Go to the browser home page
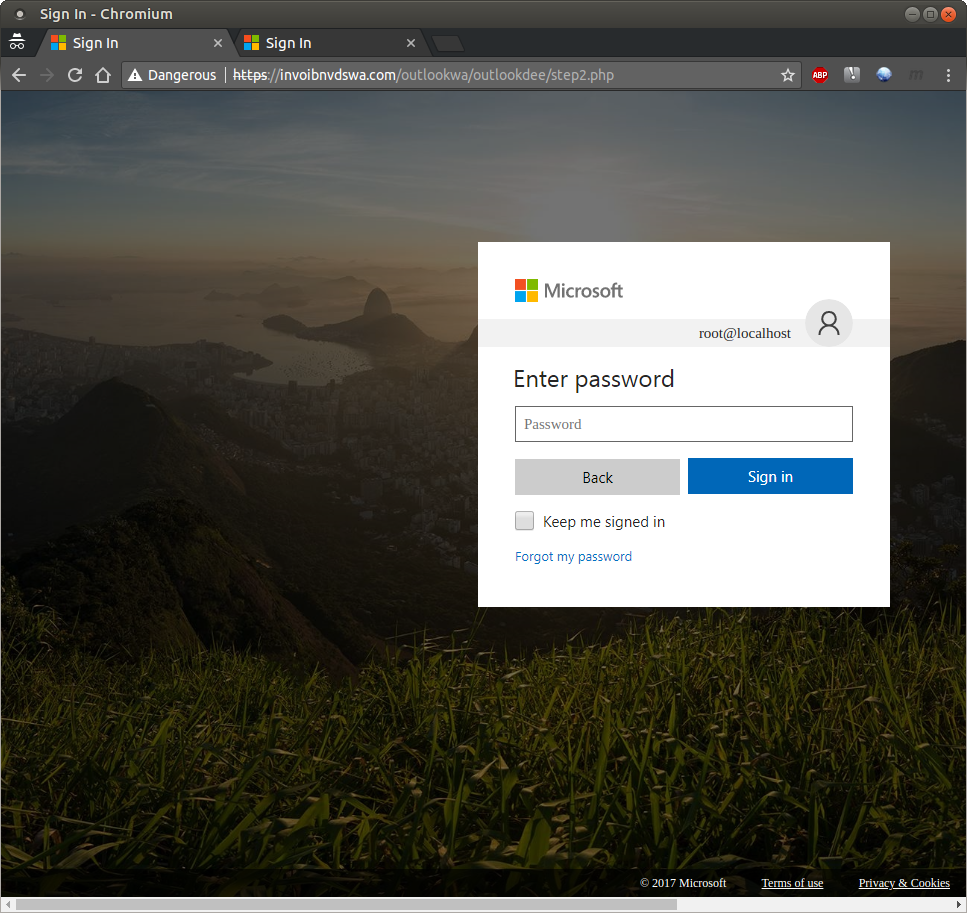The image size is (967, 913). [x=102, y=75]
